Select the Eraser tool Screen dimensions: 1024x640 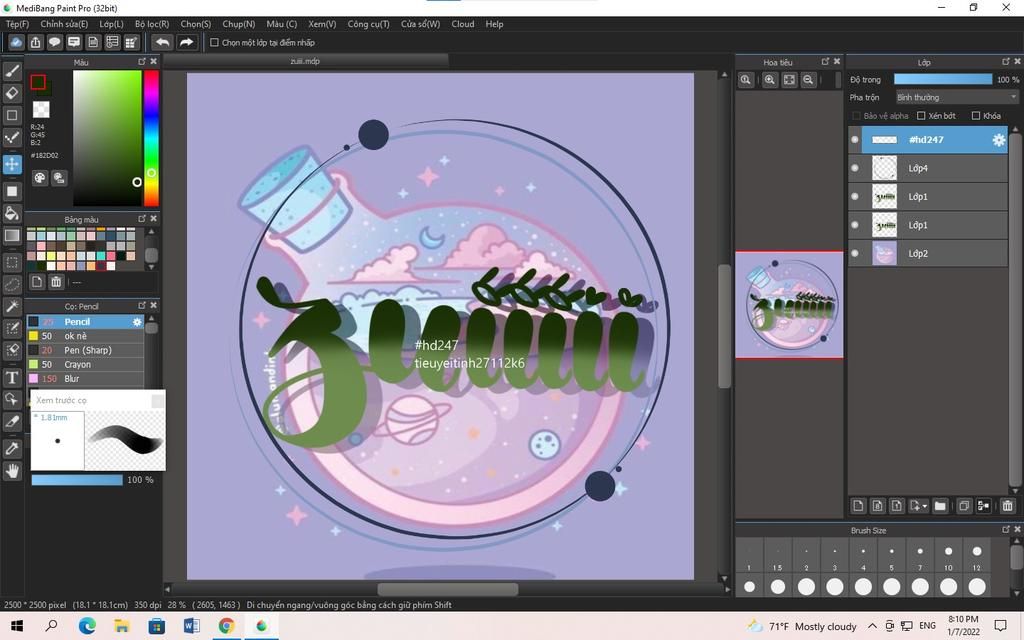pos(12,93)
